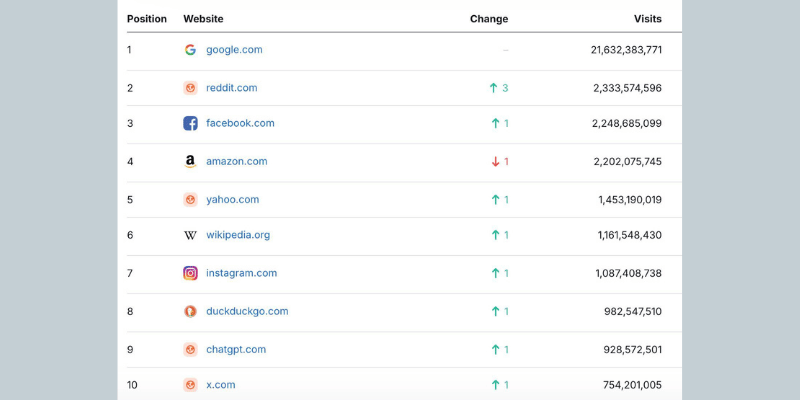Select visits value 2,248,685,099
Viewport: 800px width, 400px height.
(627, 123)
